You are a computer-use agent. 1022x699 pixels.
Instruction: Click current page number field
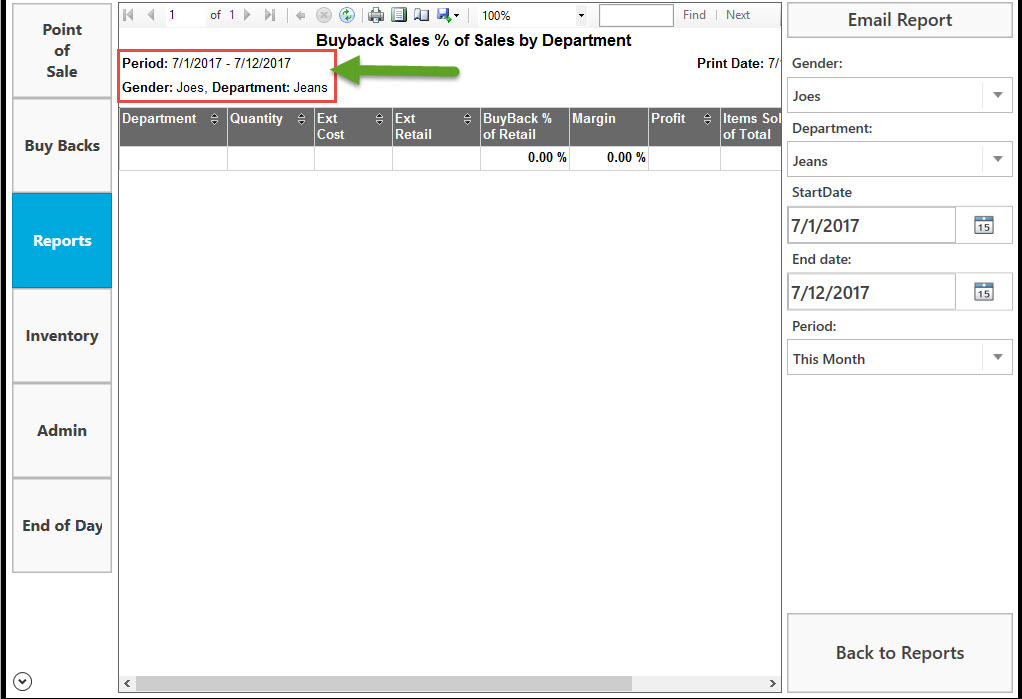184,15
